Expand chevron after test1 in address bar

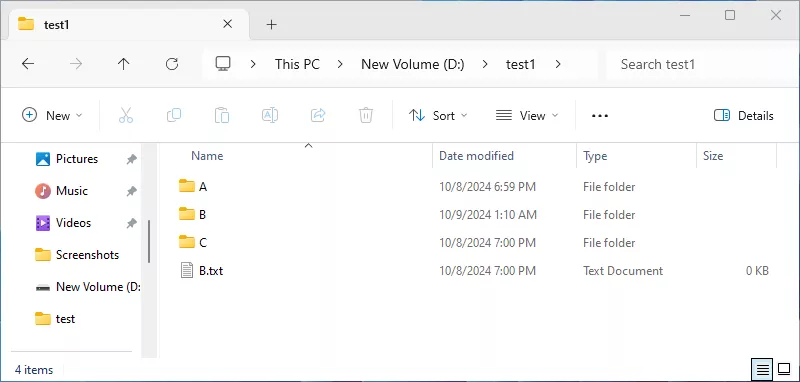[x=558, y=64]
